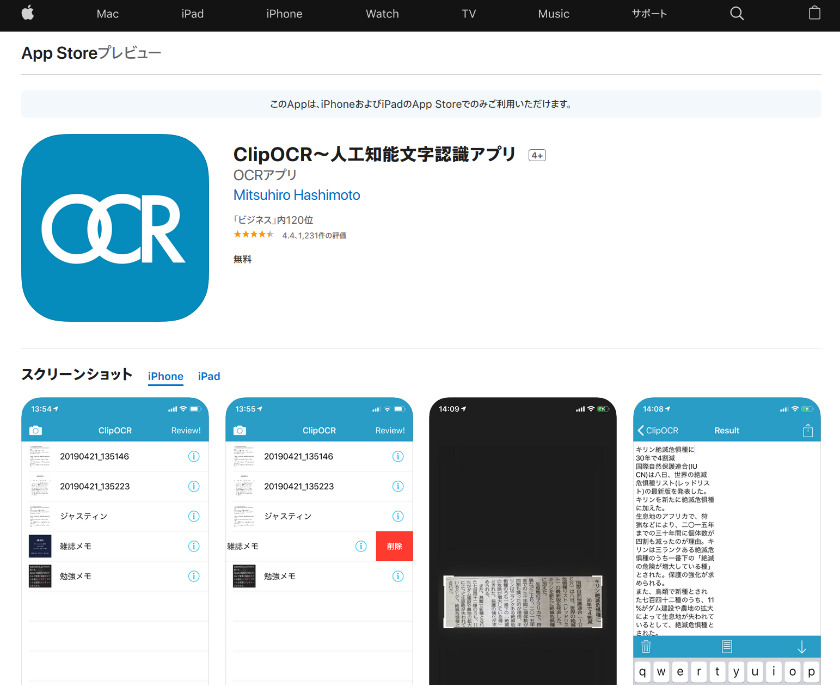This screenshot has width=840, height=685.
Task: Click the availability notice banner text
Action: tap(421, 104)
